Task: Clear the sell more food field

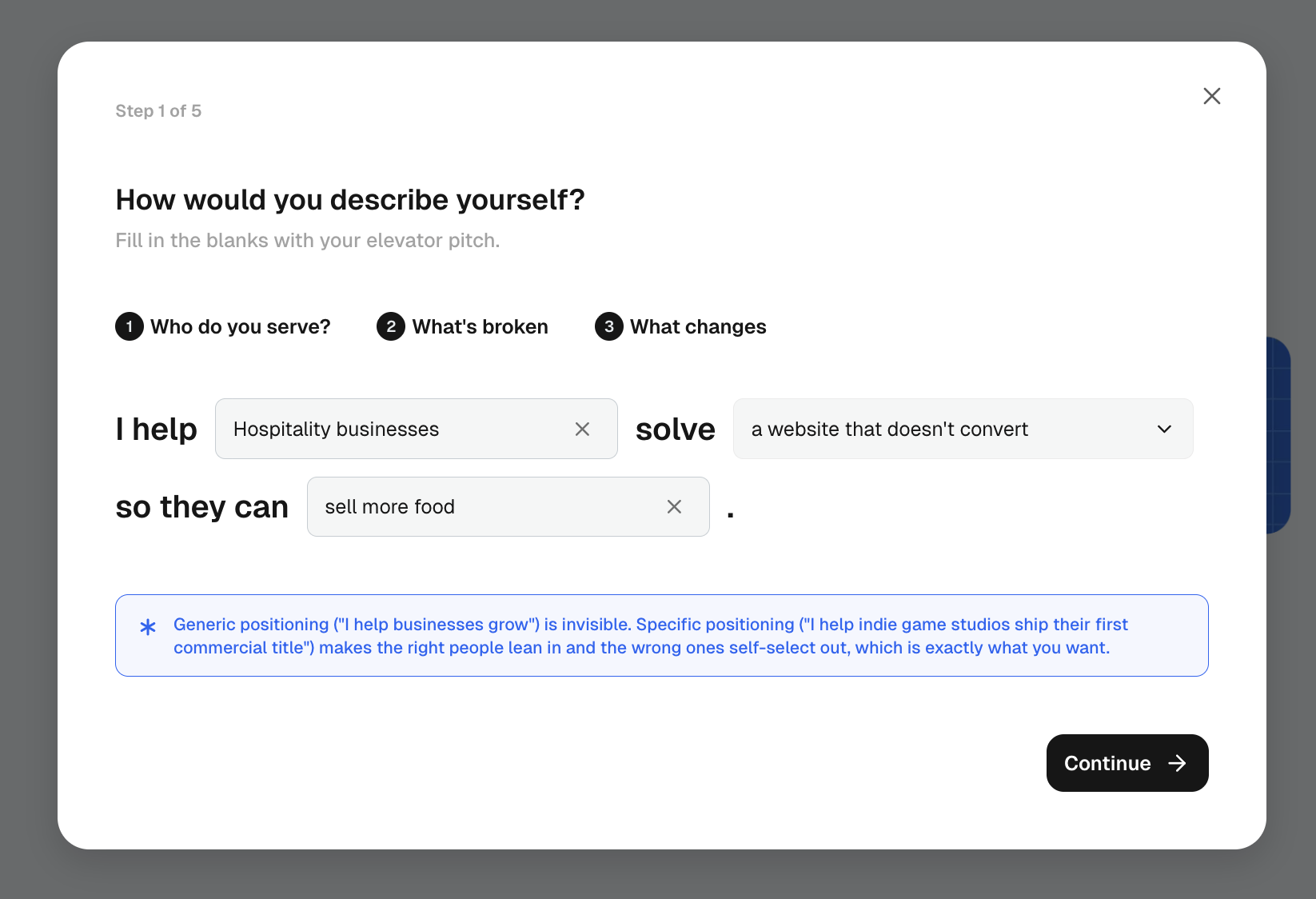Action: pos(674,507)
